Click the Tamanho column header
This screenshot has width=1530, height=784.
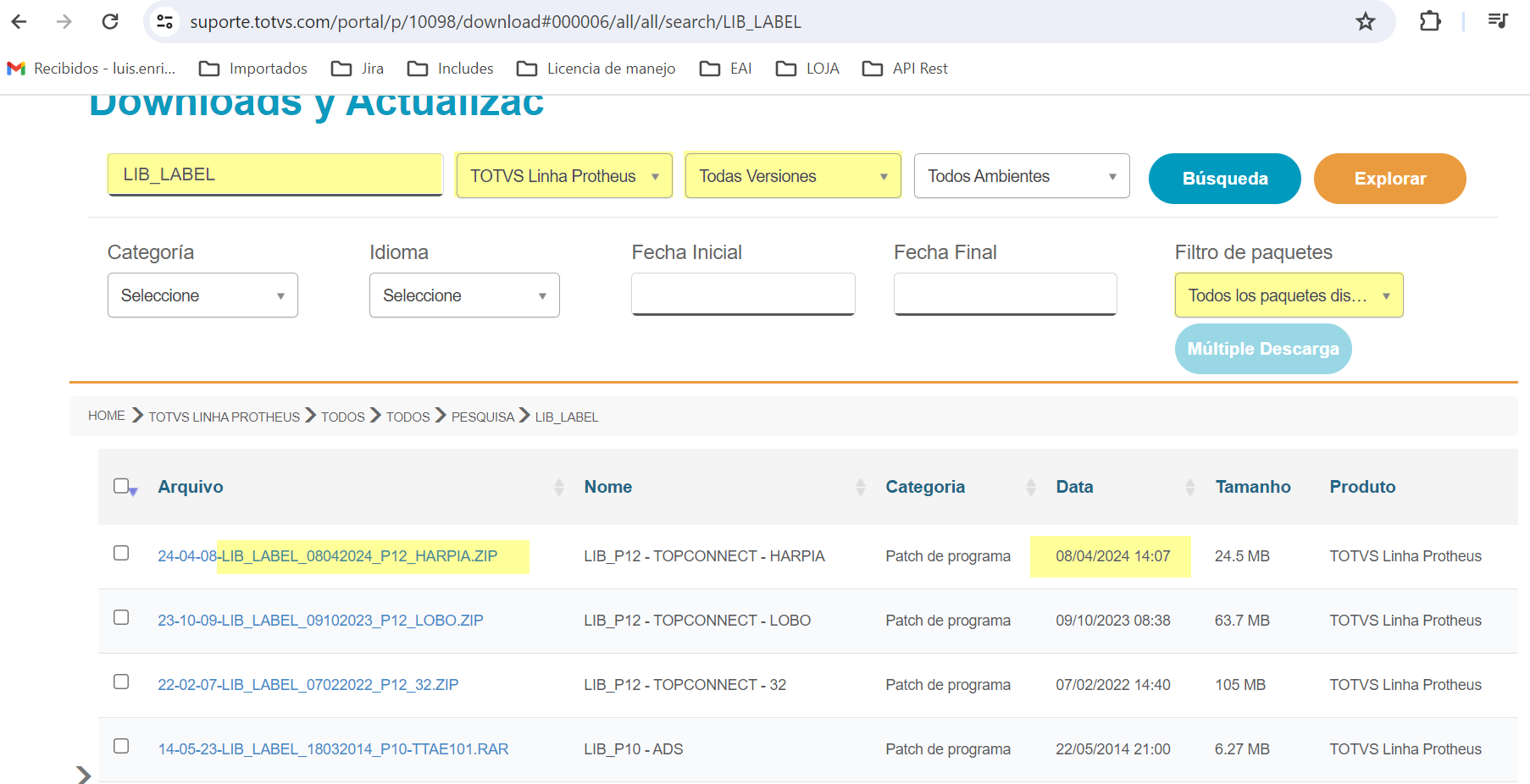(1253, 487)
